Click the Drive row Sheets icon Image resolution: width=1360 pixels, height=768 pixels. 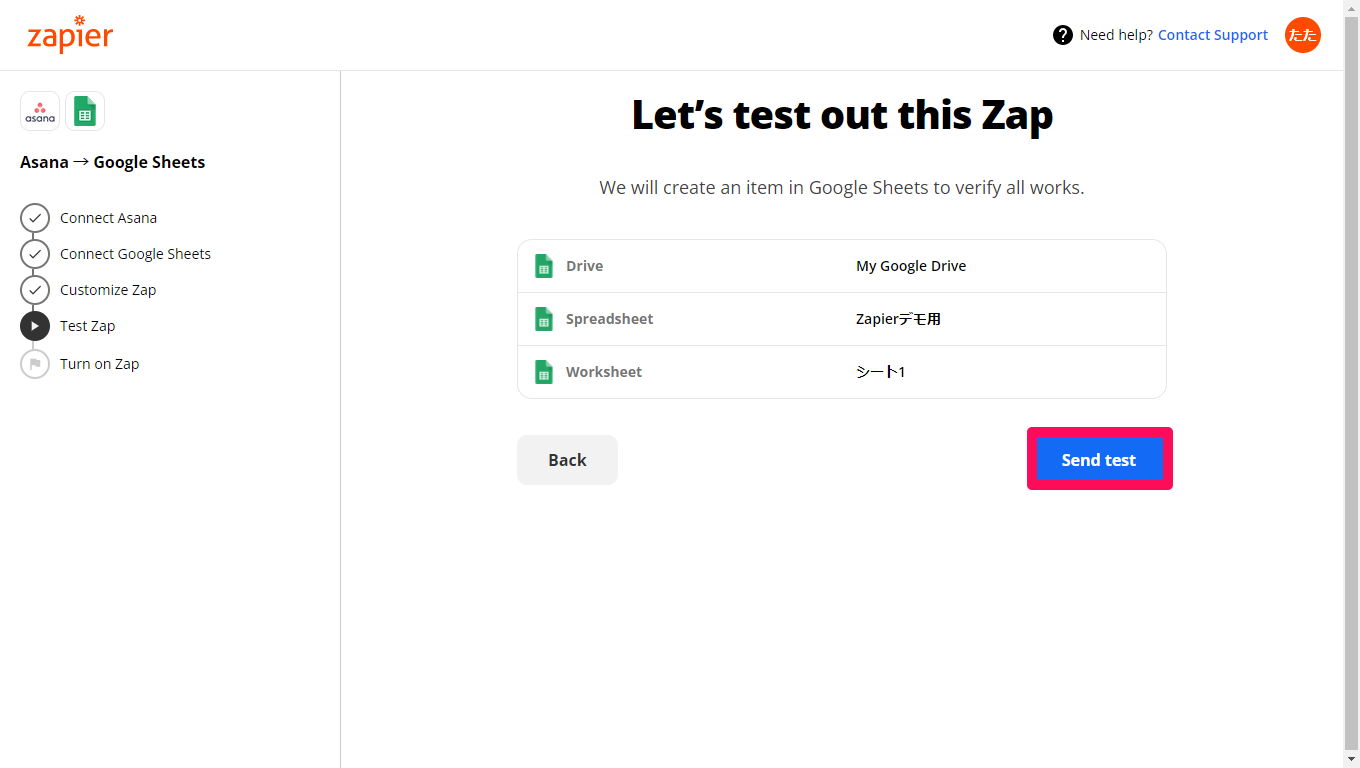[x=544, y=266]
